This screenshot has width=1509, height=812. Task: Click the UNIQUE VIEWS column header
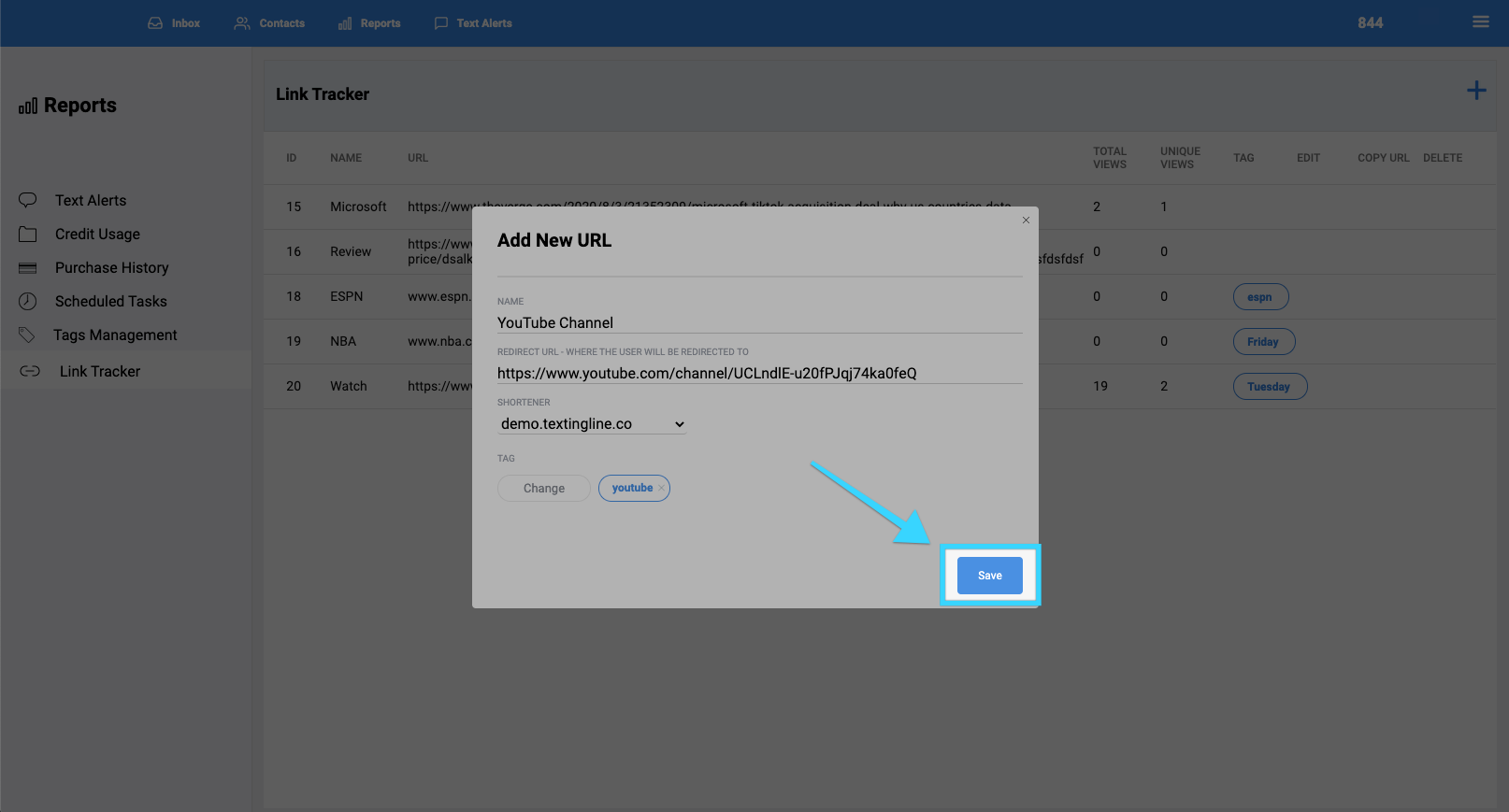[1180, 158]
